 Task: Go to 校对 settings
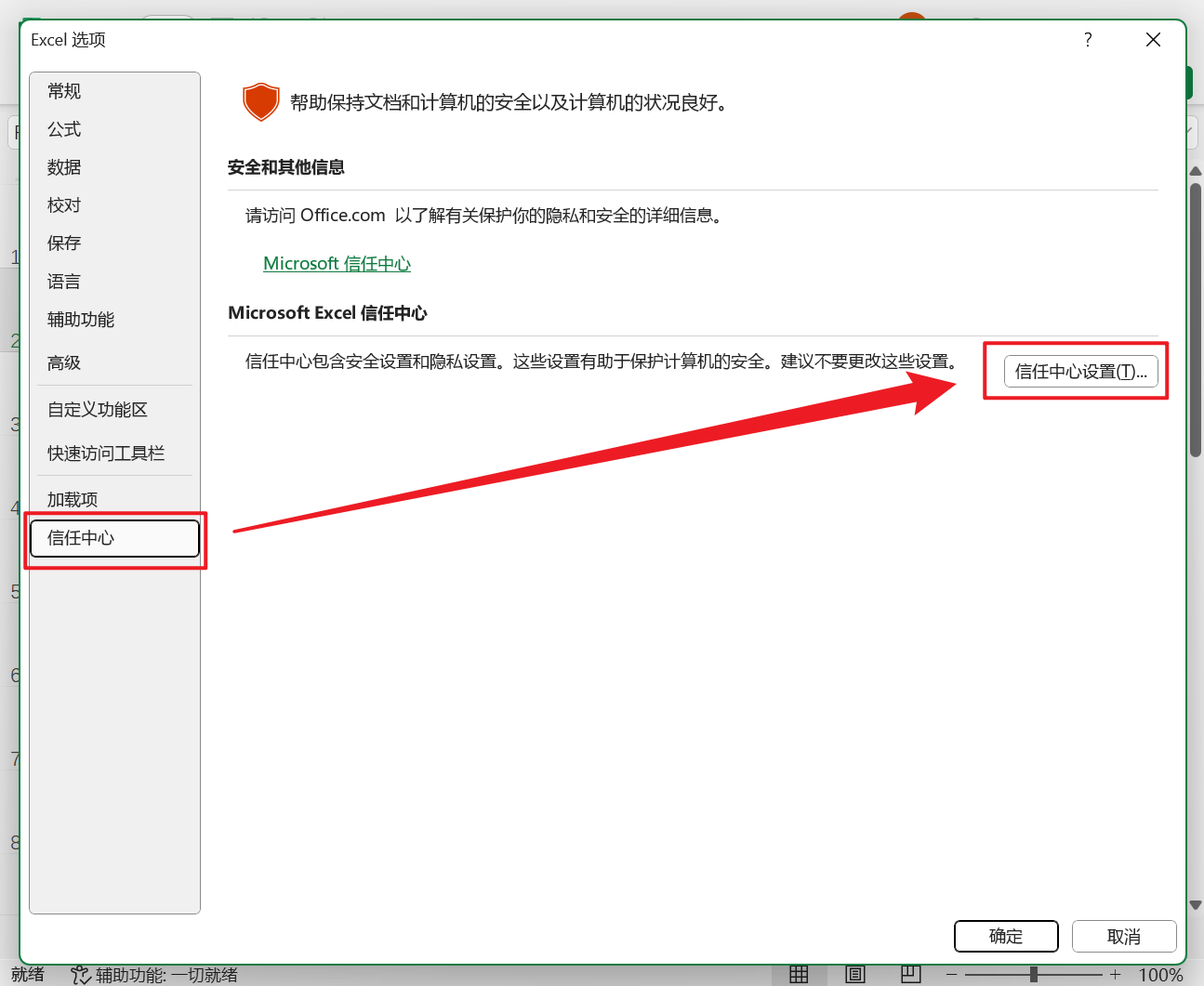tap(63, 205)
